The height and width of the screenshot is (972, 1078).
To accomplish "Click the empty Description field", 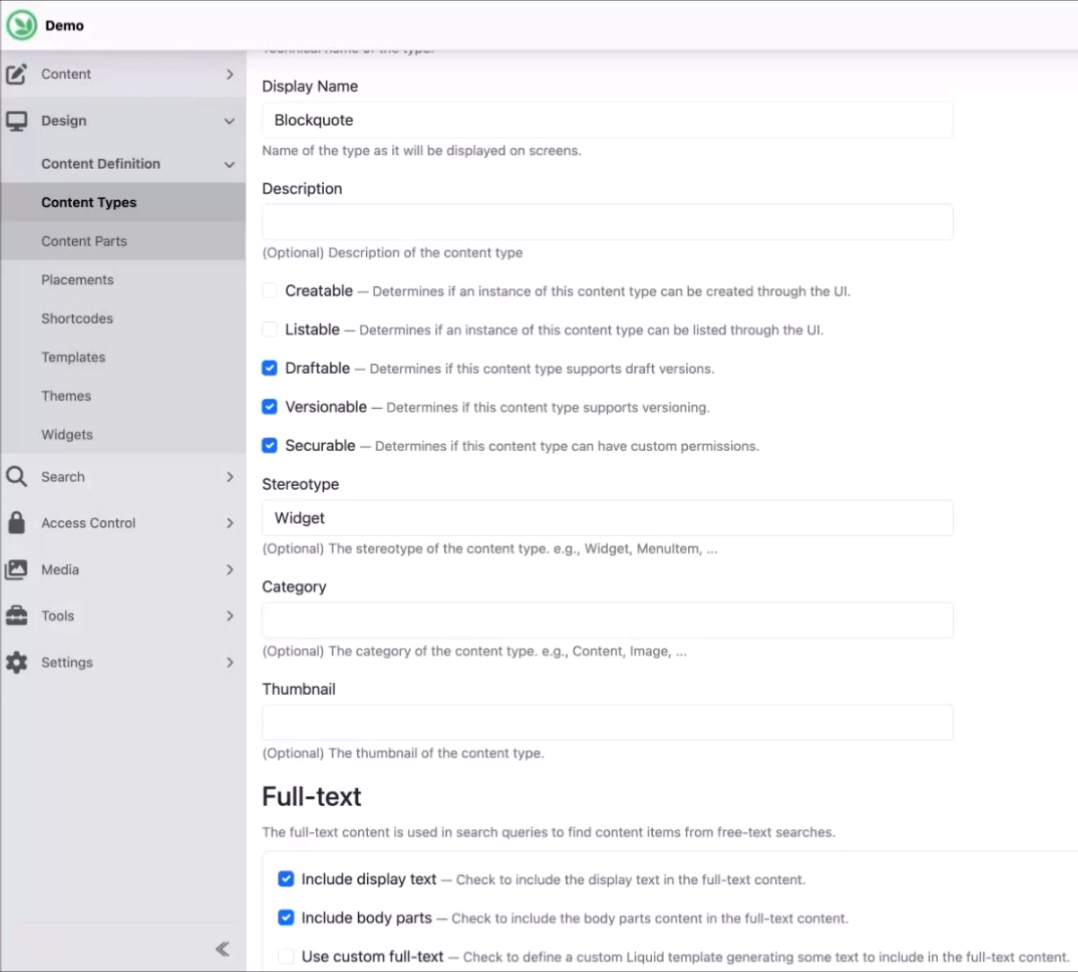I will pyautogui.click(x=607, y=222).
